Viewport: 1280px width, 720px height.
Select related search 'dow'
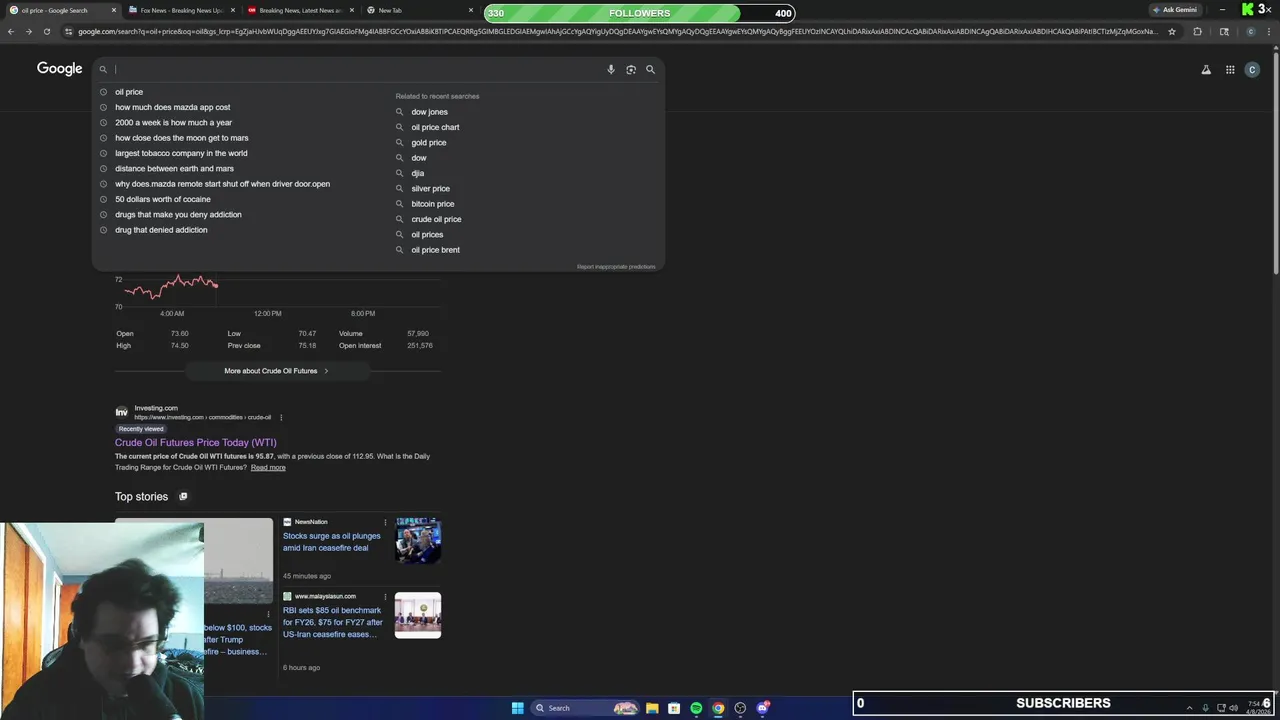click(418, 158)
